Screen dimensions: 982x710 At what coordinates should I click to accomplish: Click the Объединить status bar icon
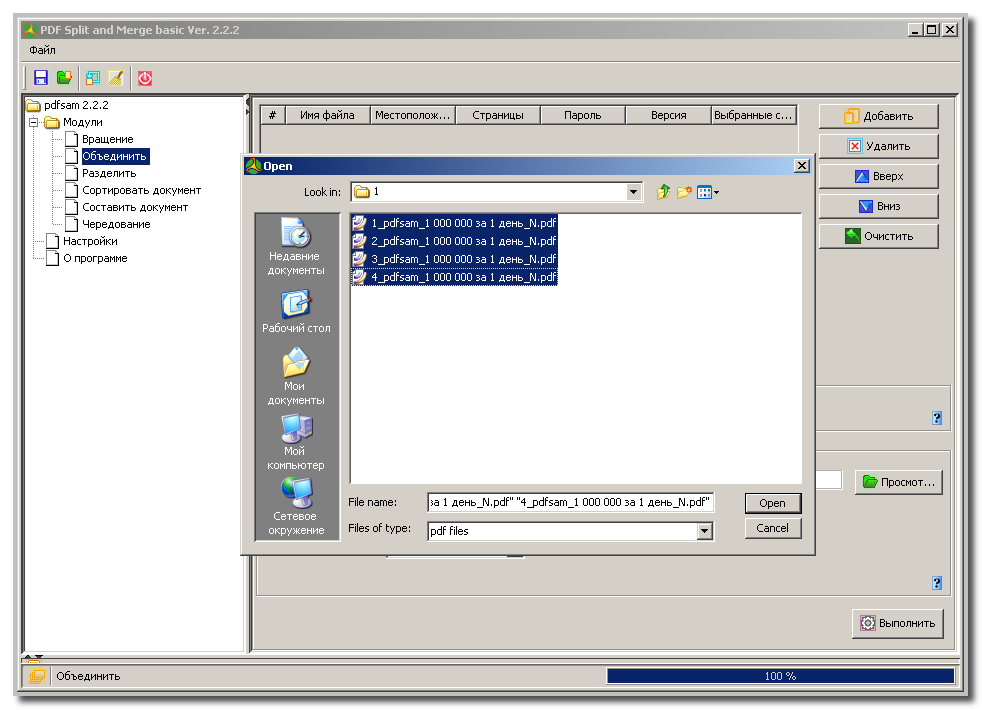coord(37,676)
